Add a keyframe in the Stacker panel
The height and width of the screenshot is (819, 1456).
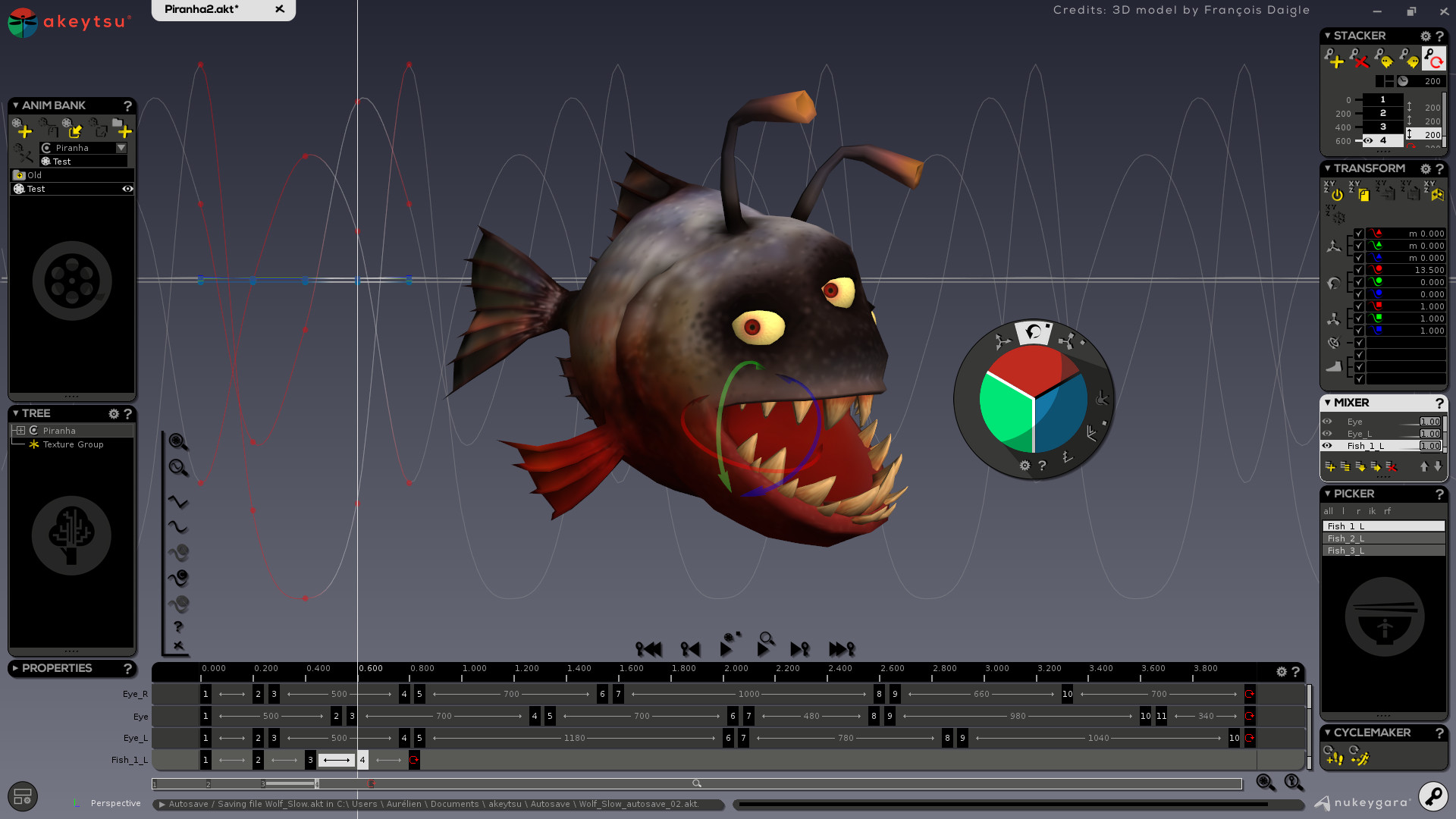[x=1335, y=59]
